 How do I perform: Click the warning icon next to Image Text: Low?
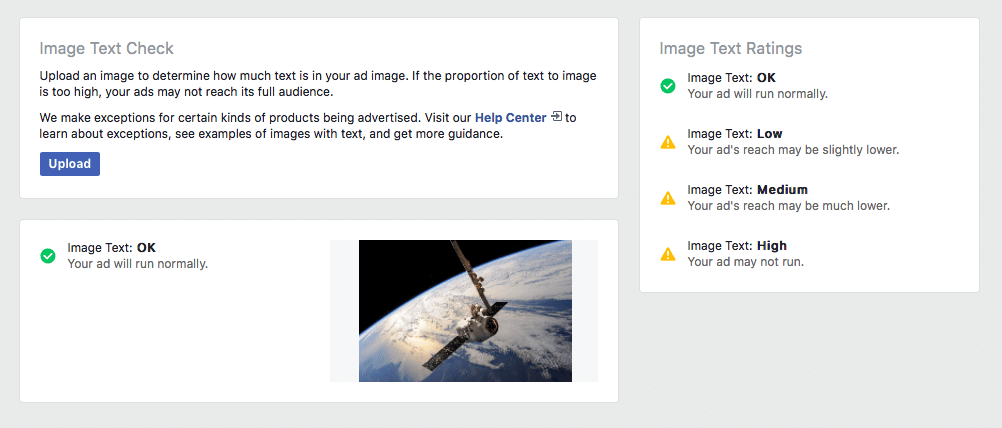668,142
